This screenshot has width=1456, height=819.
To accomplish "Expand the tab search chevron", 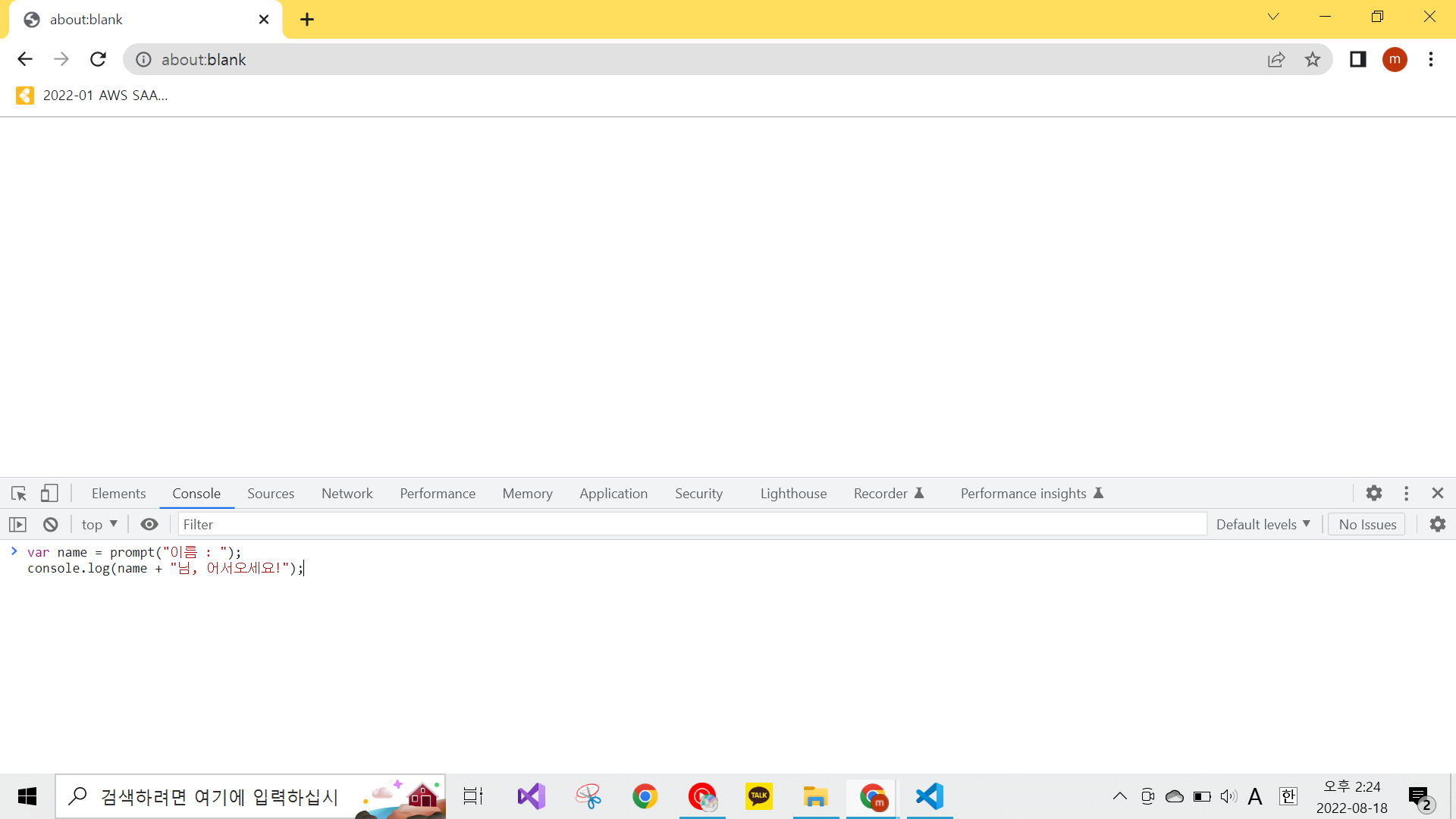I will [x=1273, y=17].
